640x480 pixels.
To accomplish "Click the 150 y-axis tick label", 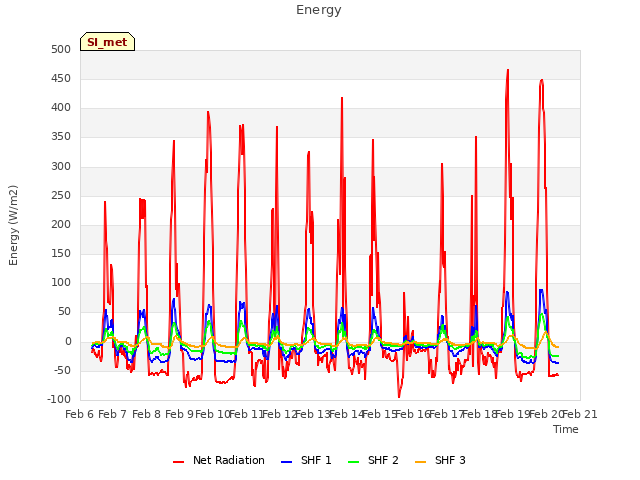I will [61, 253].
